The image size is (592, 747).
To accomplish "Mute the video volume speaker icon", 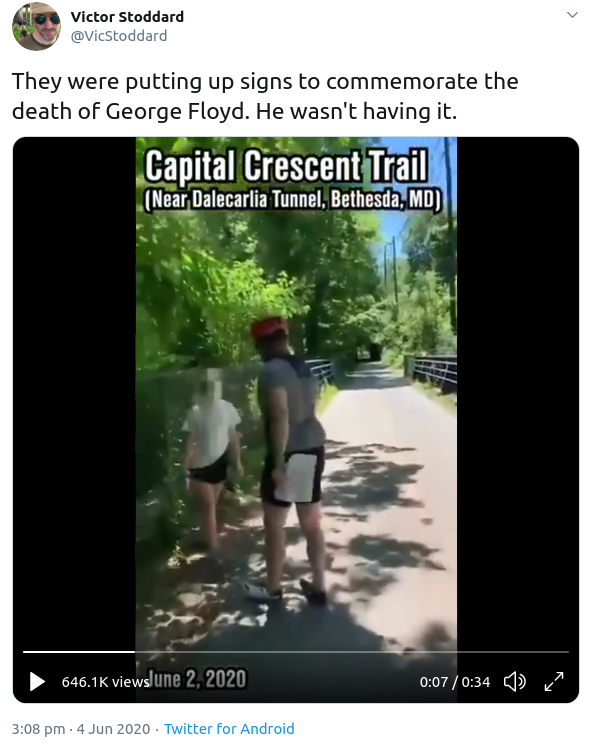I will pos(515,681).
